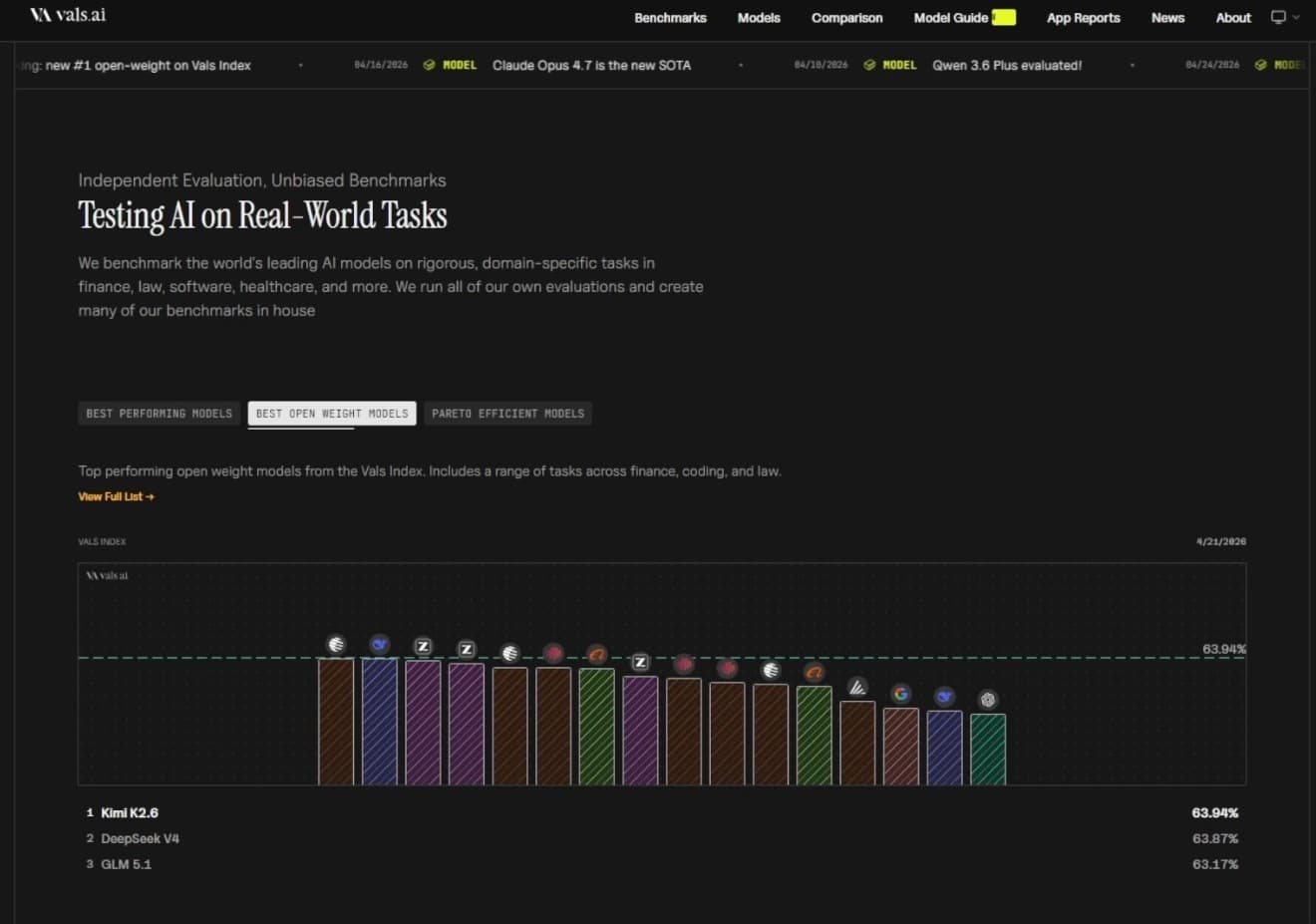Click the 63.94% label on chart dashed line

1224,649
